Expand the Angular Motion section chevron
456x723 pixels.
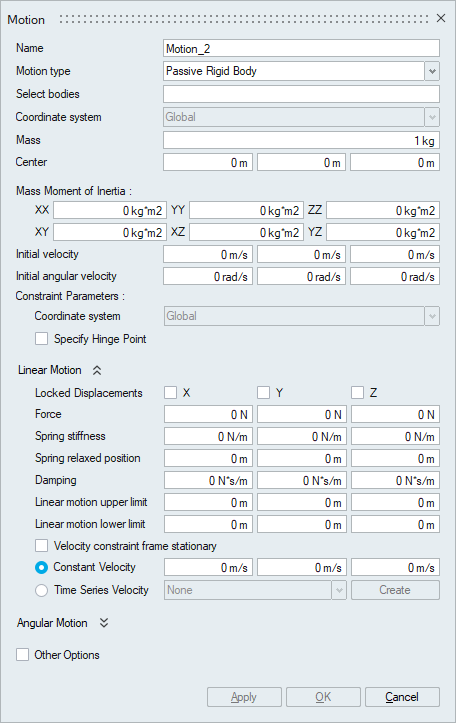tap(104, 623)
